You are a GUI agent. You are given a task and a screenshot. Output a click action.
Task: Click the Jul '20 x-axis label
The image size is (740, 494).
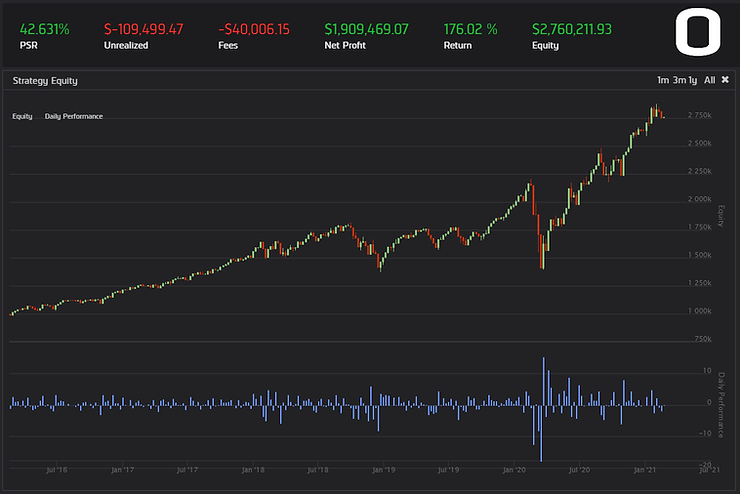point(579,470)
